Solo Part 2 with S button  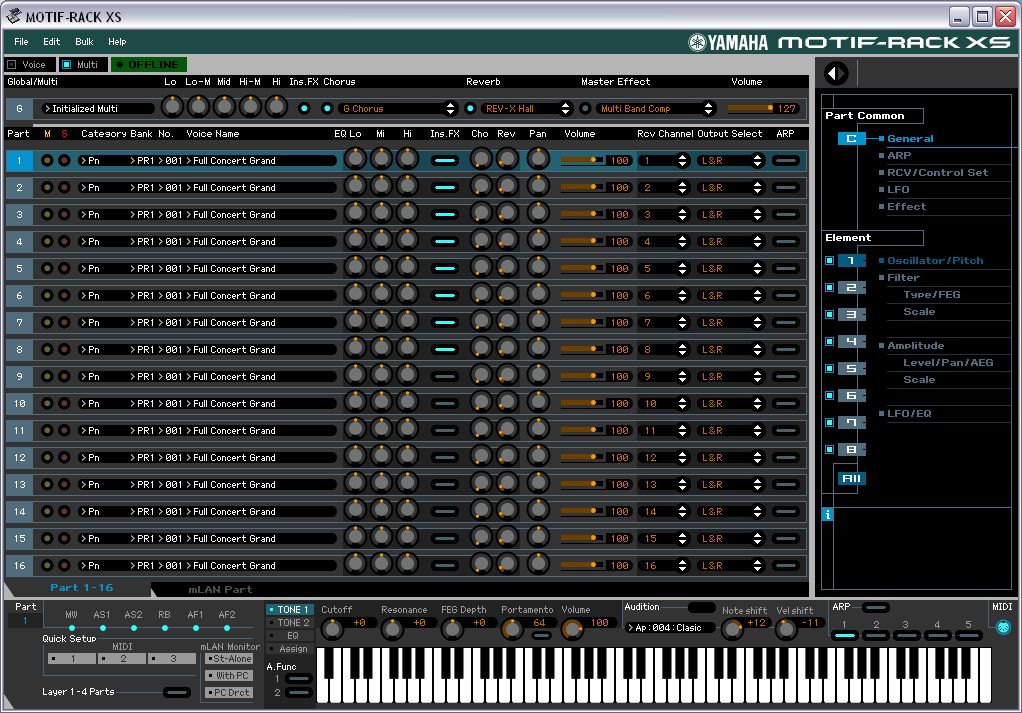pos(64,188)
